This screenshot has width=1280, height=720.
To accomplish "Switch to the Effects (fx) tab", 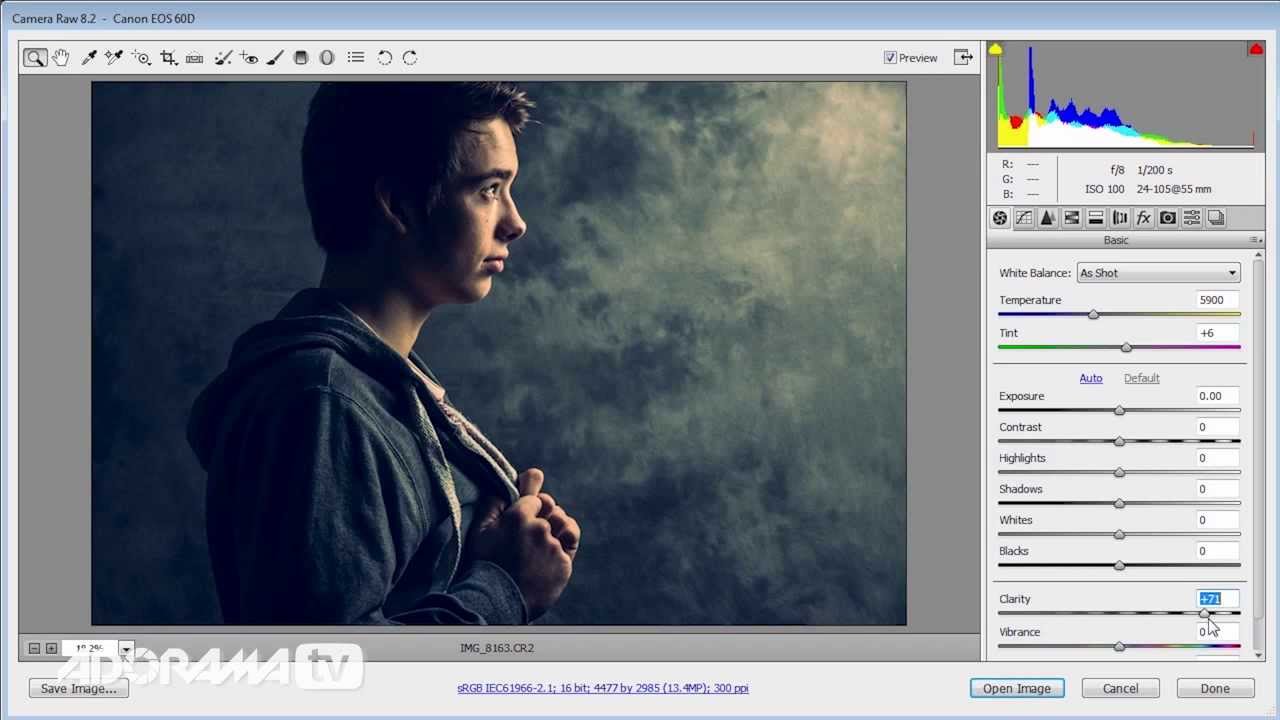I will 1143,218.
